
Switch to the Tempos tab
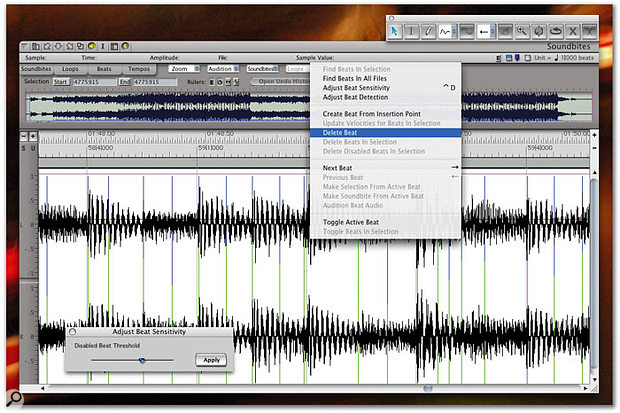(139, 69)
